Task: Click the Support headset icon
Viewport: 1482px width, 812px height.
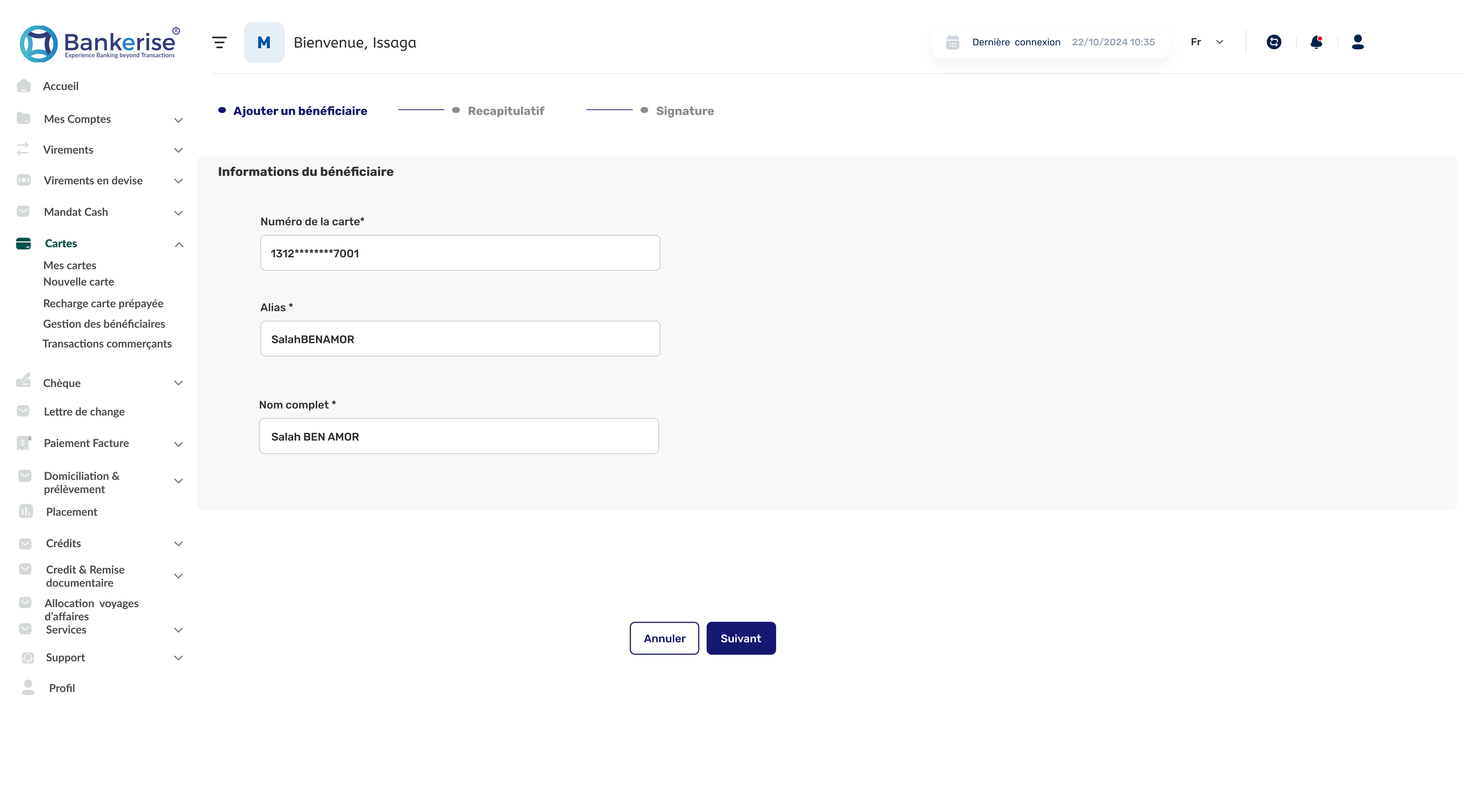Action: (x=28, y=658)
